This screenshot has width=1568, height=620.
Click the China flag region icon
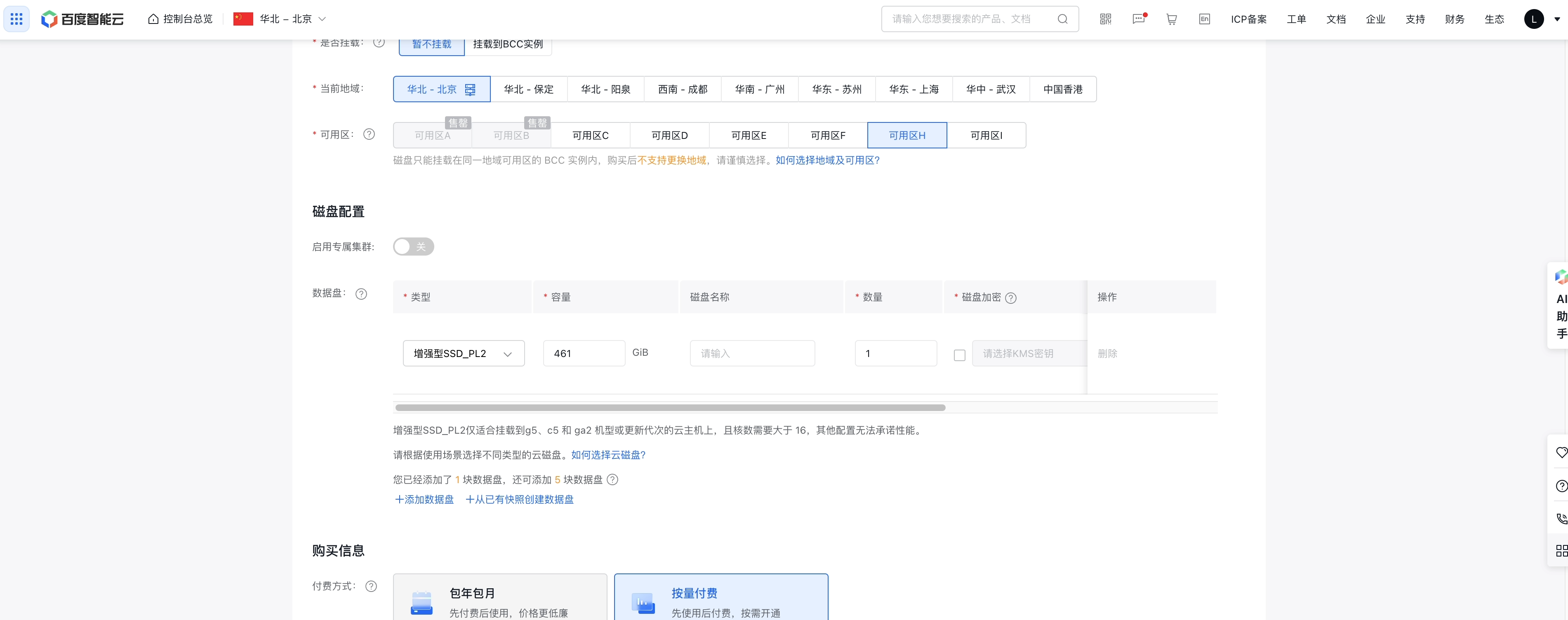click(x=243, y=19)
